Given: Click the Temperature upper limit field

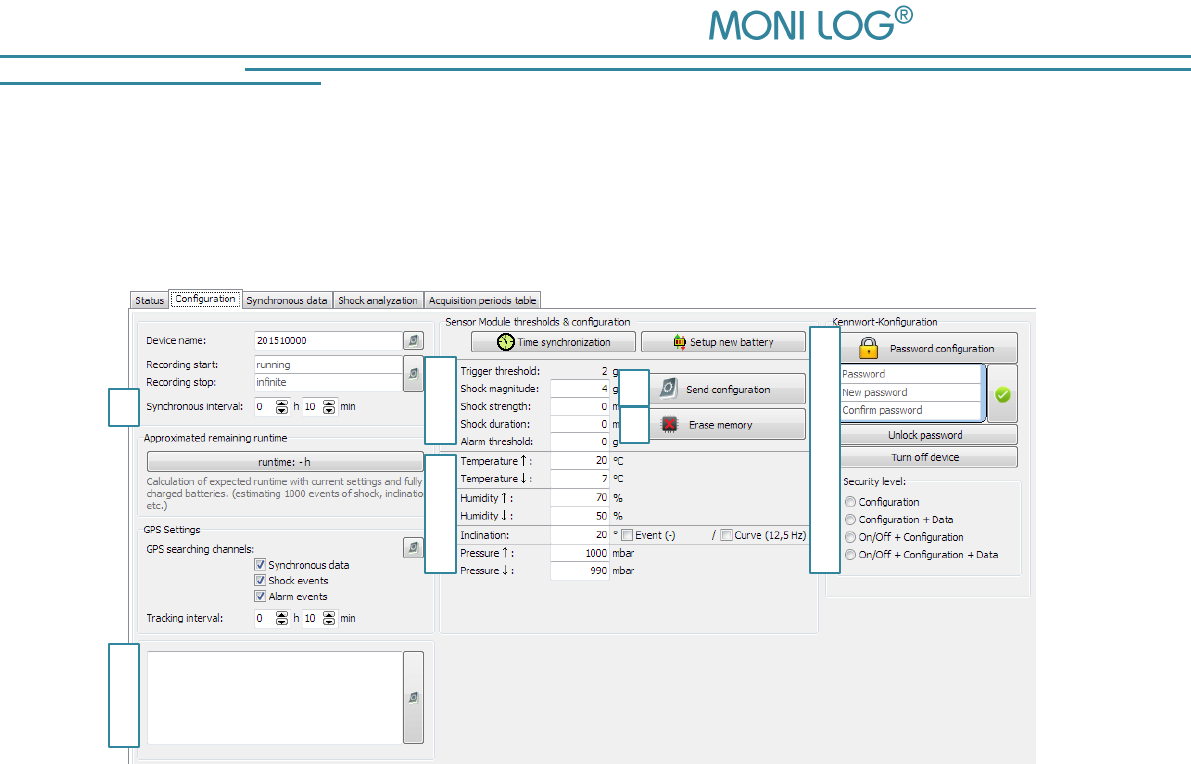Looking at the screenshot, I should 580,460.
